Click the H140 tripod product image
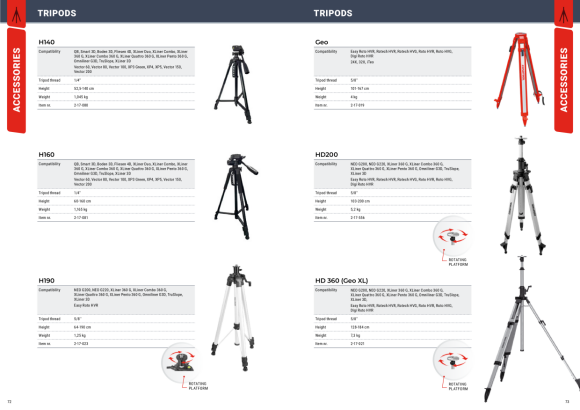 click(234, 84)
